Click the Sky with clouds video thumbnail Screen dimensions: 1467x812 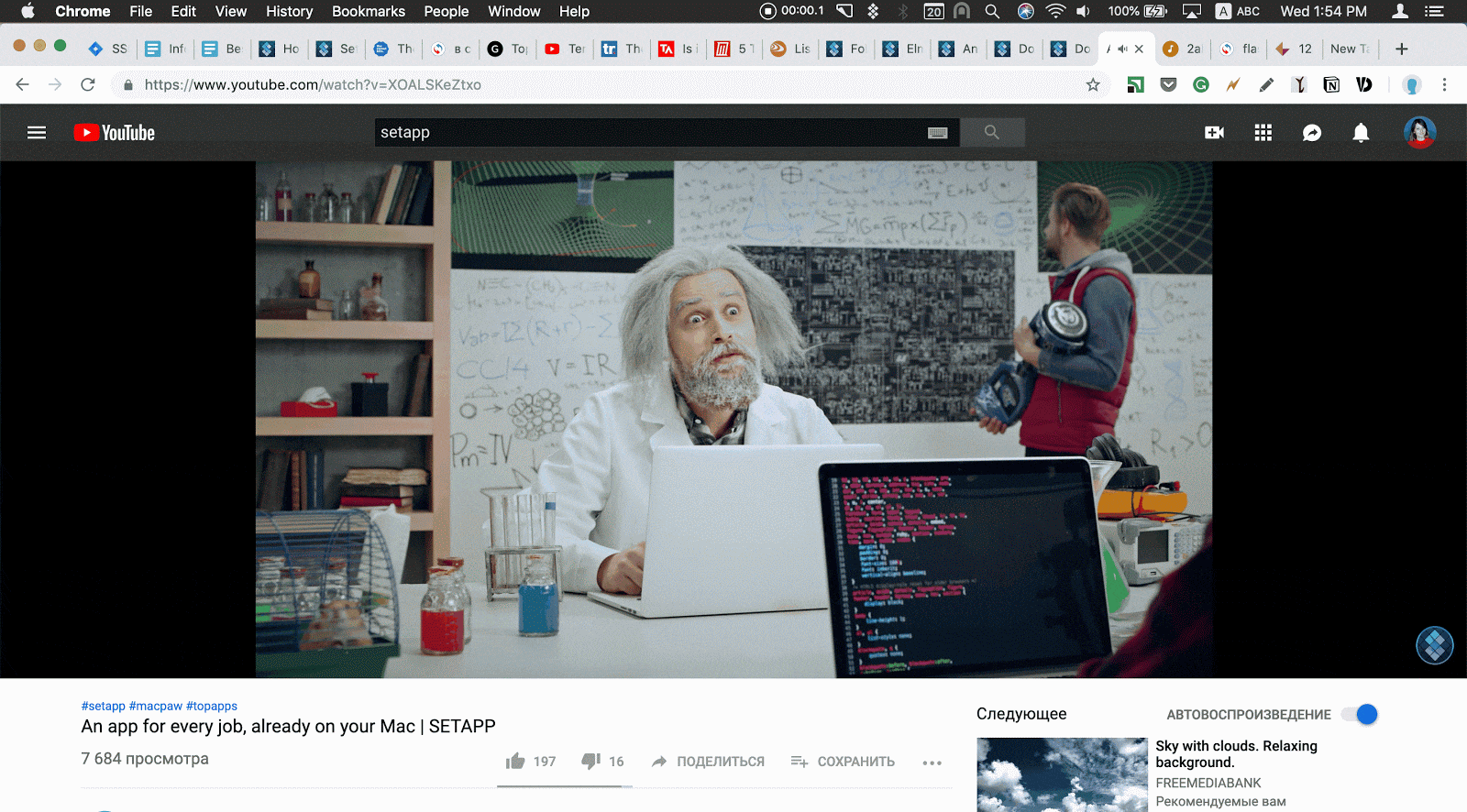coord(1062,774)
